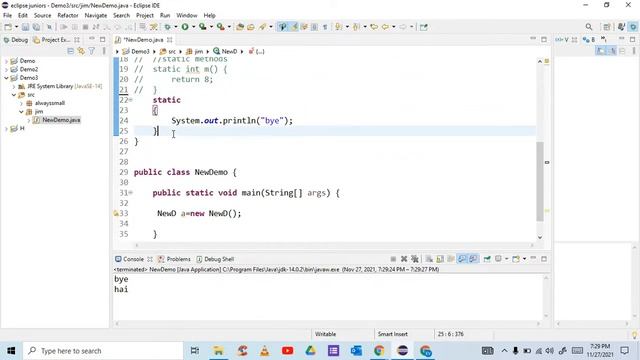This screenshot has width=640, height=360.
Task: Go back using the yellow Back arrow
Action: pyautogui.click(x=385, y=27)
